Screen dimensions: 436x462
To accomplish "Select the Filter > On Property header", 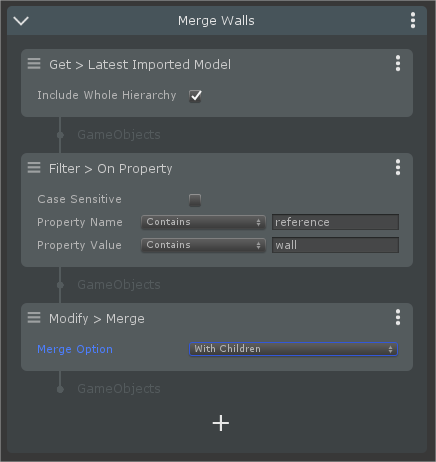I will pos(111,169).
